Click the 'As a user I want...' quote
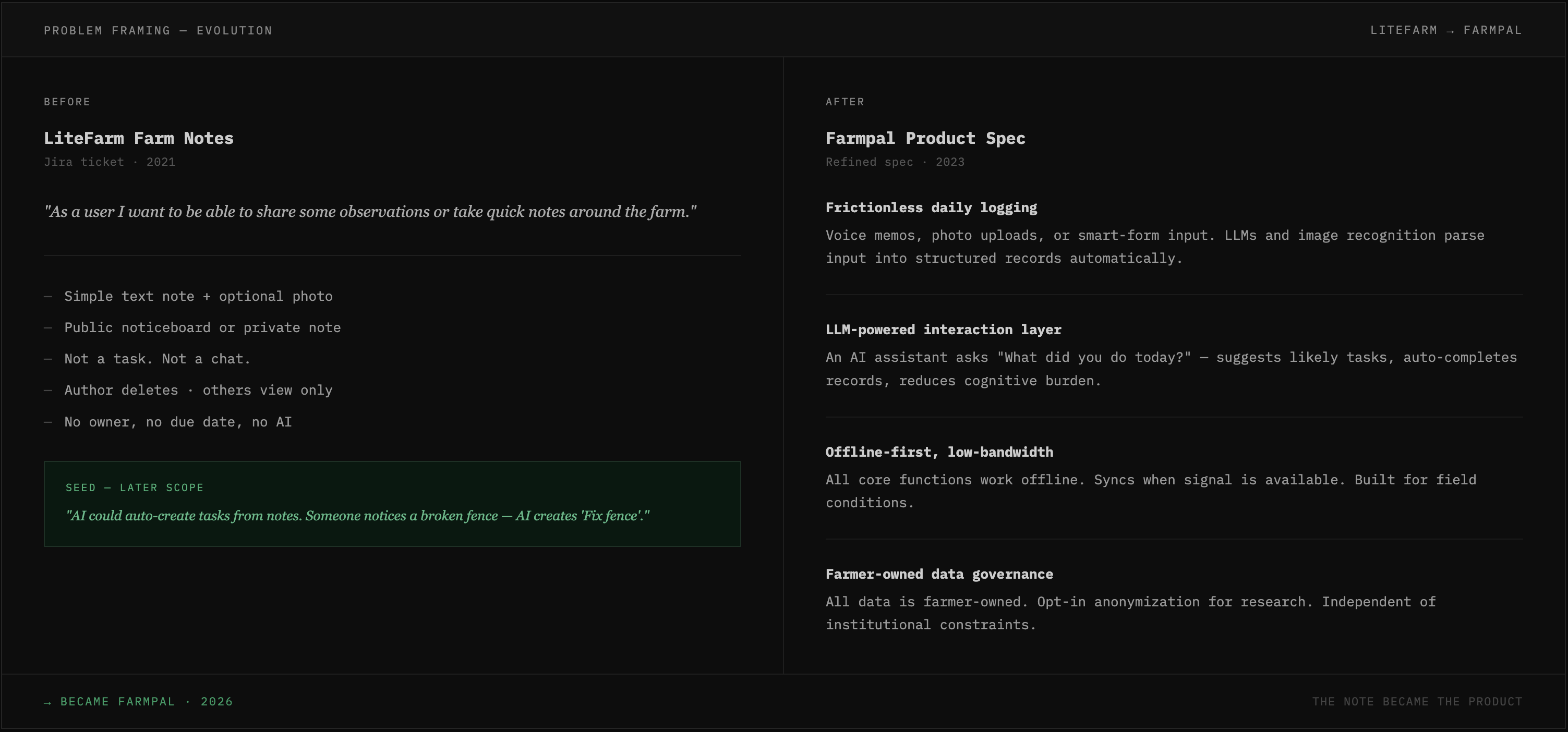Image resolution: width=1568 pixels, height=732 pixels. pyautogui.click(x=370, y=211)
